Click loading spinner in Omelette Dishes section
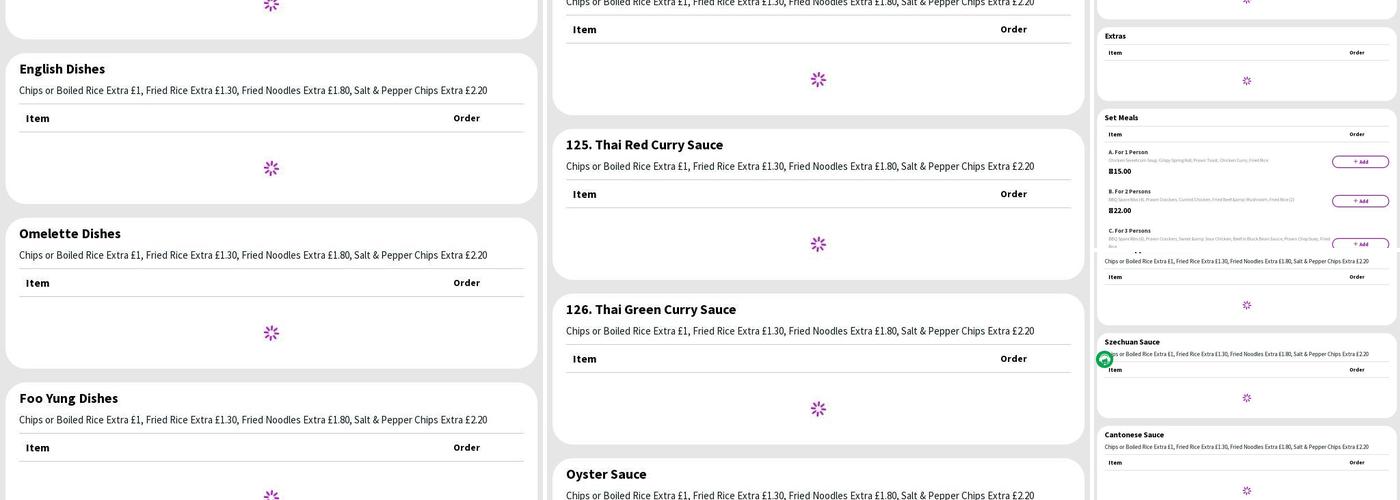The image size is (1400, 500). [x=271, y=333]
